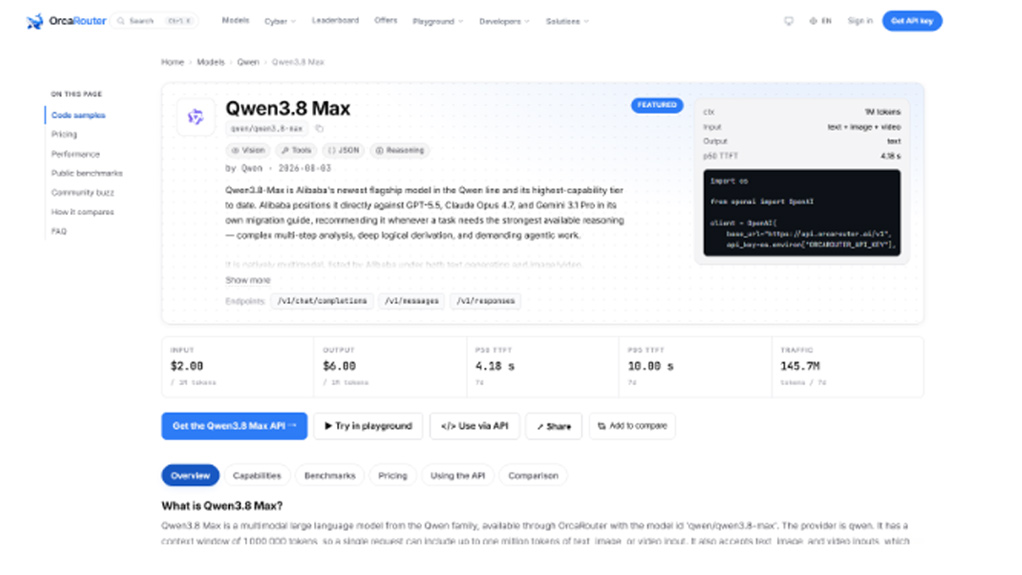Go to the Leaderboard page
This screenshot has width=1022, height=575.
click(x=335, y=21)
